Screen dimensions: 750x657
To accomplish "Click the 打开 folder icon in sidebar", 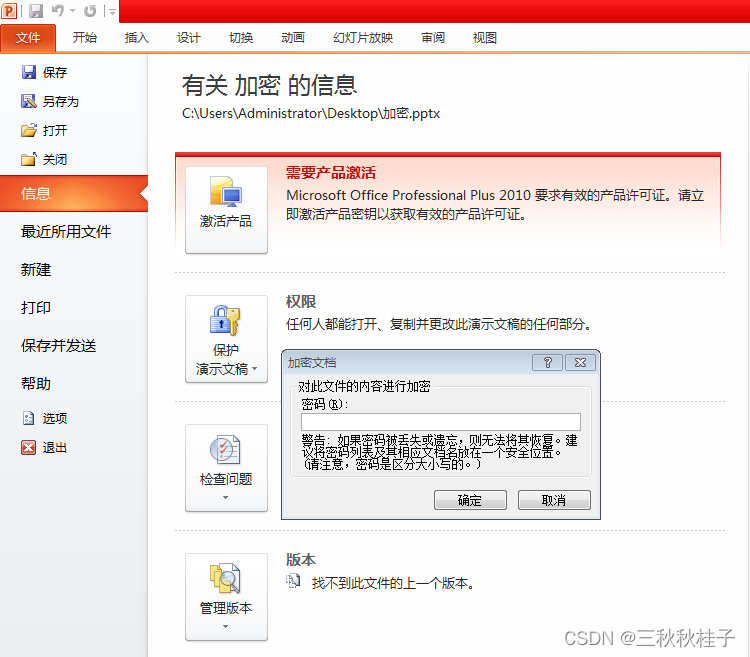I will click(29, 131).
